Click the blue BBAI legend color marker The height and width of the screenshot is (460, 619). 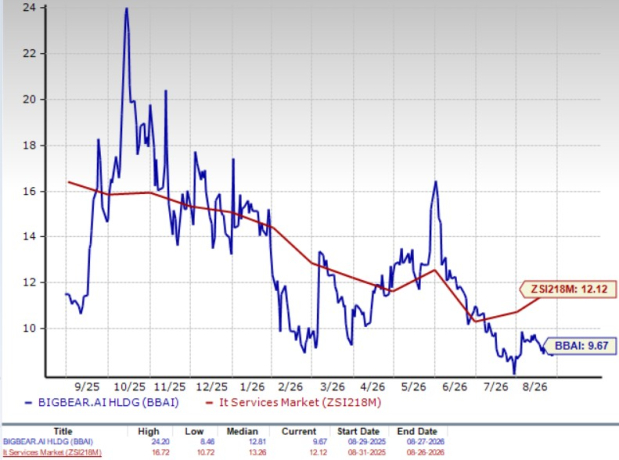(x=28, y=403)
